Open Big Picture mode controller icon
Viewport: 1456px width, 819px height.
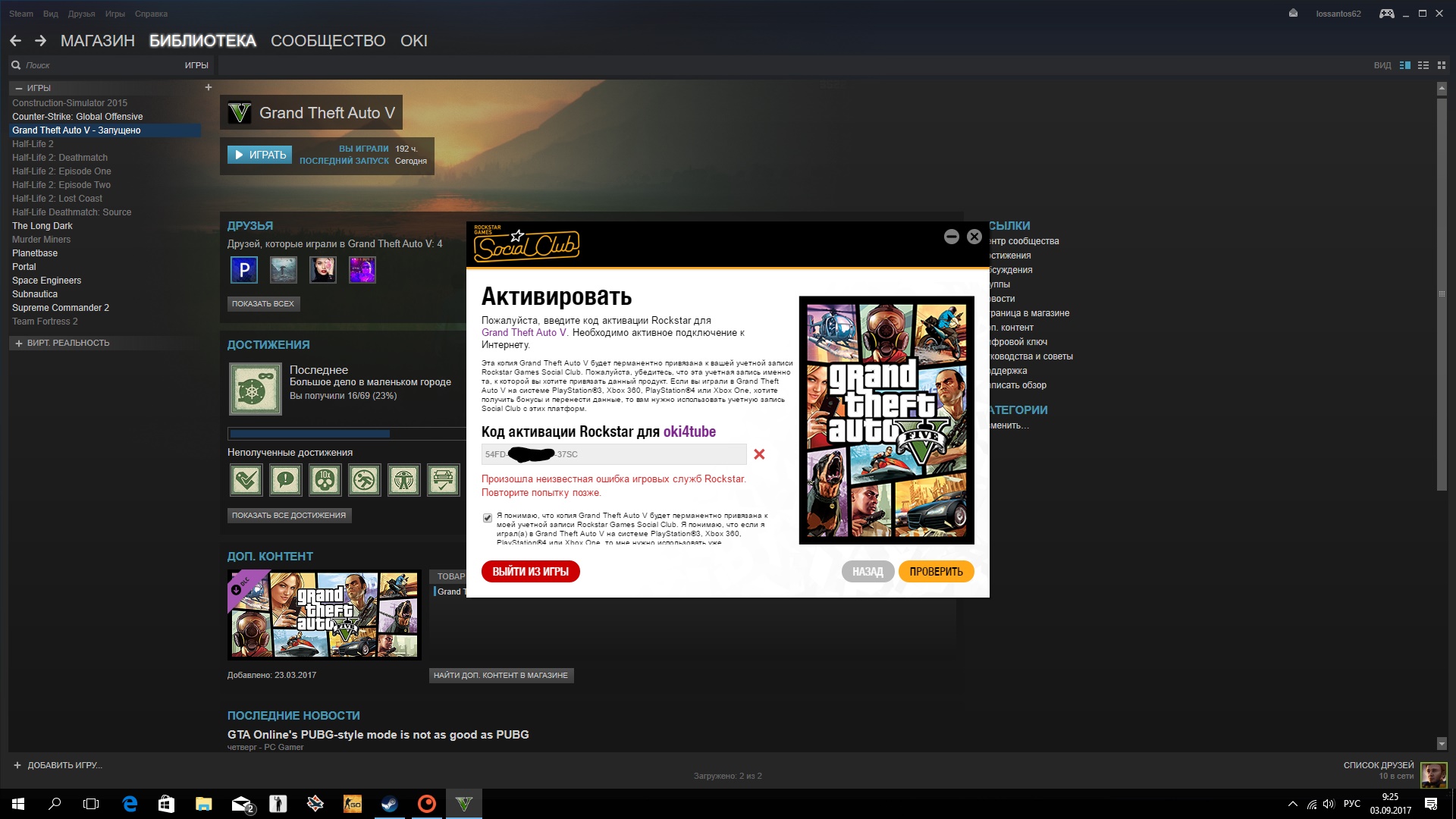point(1386,14)
